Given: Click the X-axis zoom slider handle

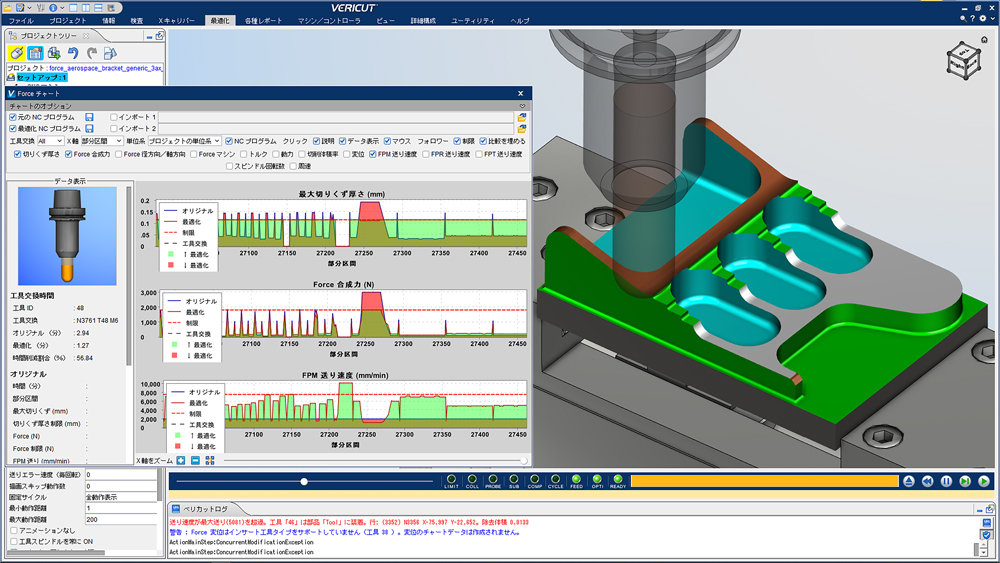Looking at the screenshot, I should [x=524, y=460].
